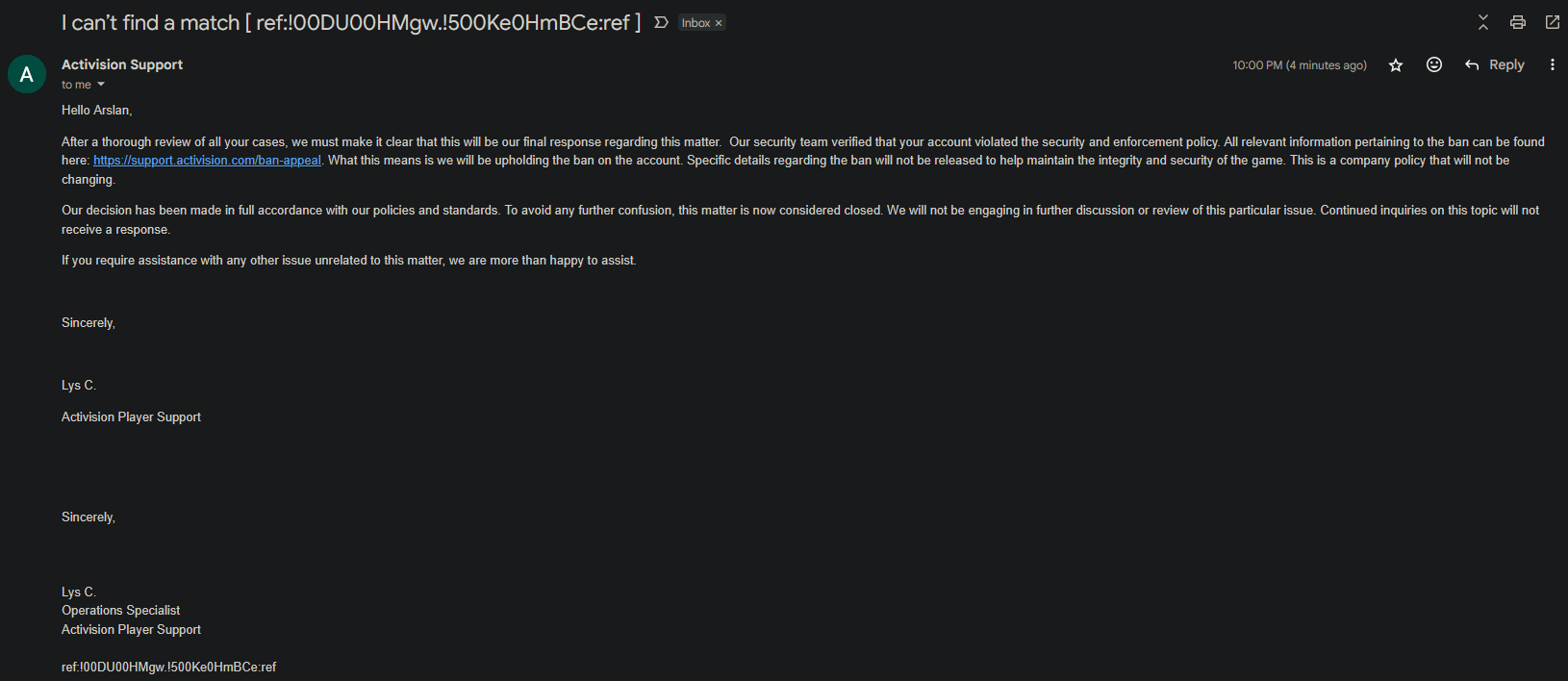The image size is (1568, 681).
Task: Remove the Inbox label via x
Action: (719, 23)
